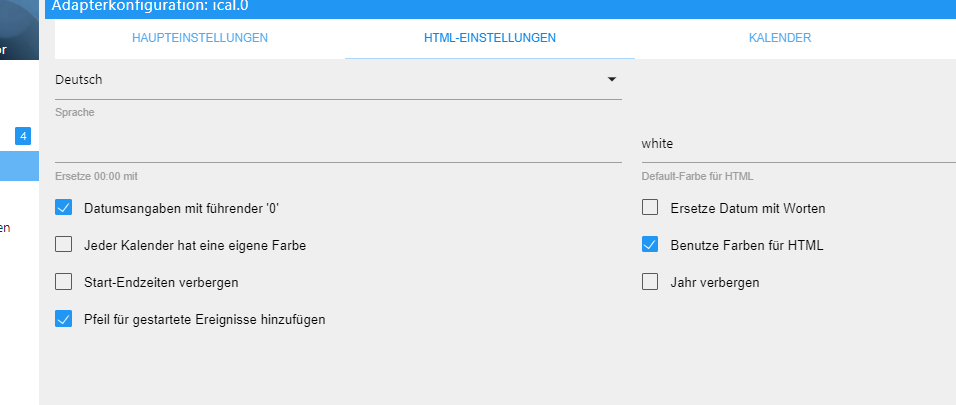The width and height of the screenshot is (956, 405).
Task: Switch to the HTML-Einstellungen tab
Action: (x=490, y=38)
